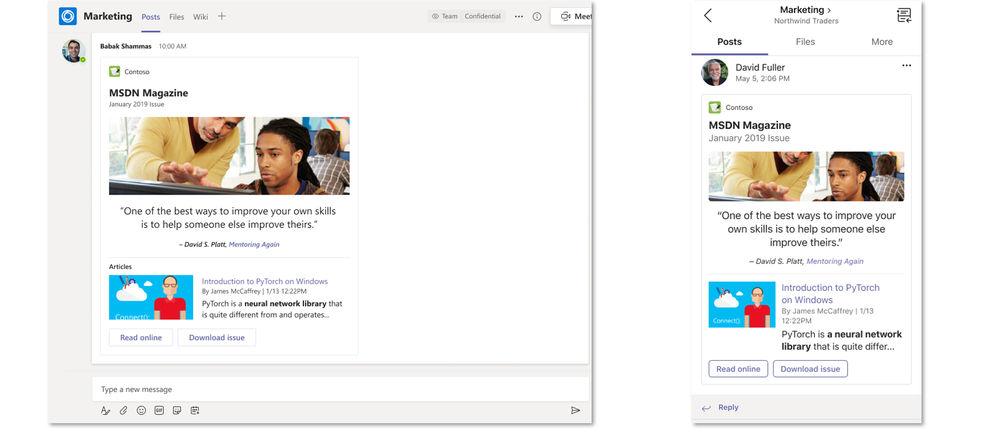This screenshot has width=999, height=429.
Task: Click PyTorch article thumbnail in mobile card
Action: click(742, 305)
